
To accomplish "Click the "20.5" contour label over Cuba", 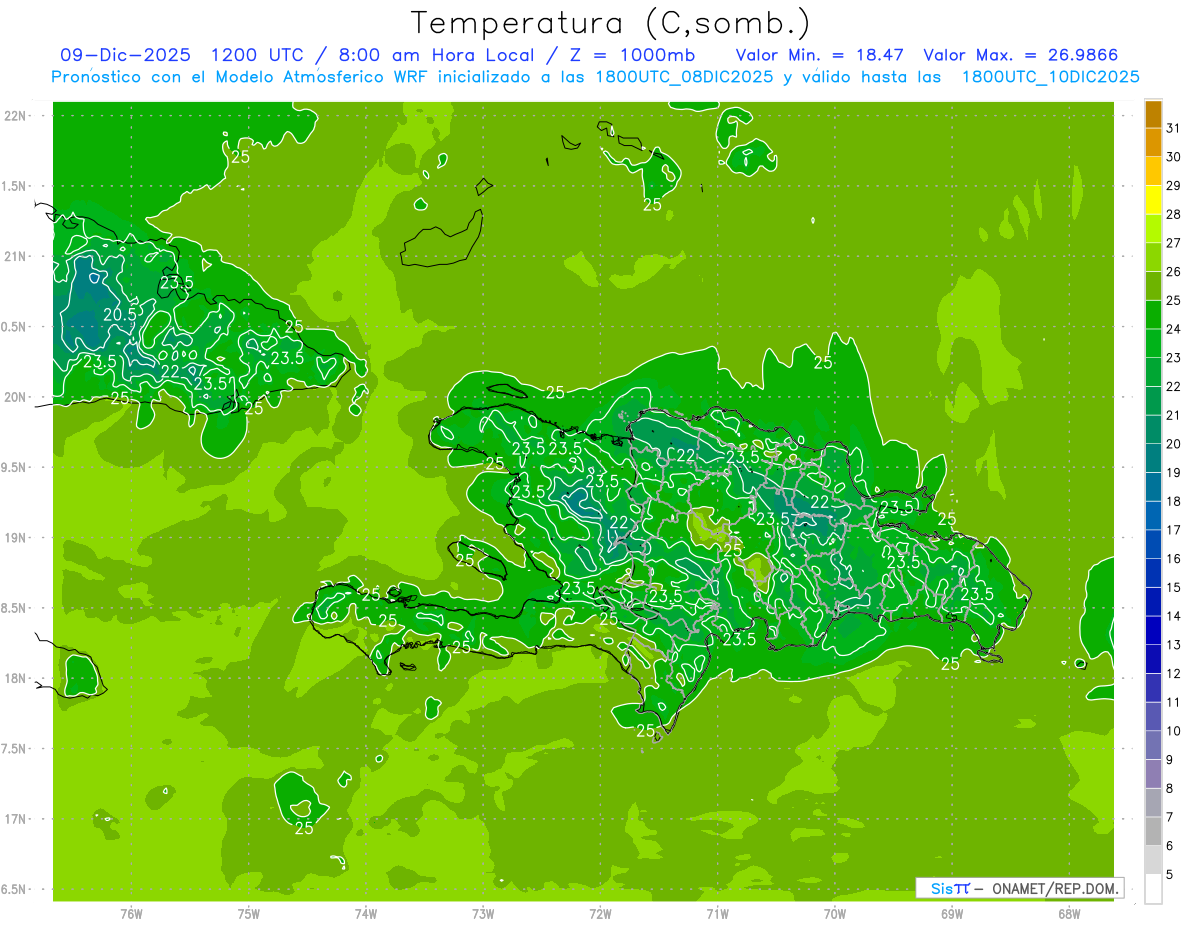I will point(120,314).
